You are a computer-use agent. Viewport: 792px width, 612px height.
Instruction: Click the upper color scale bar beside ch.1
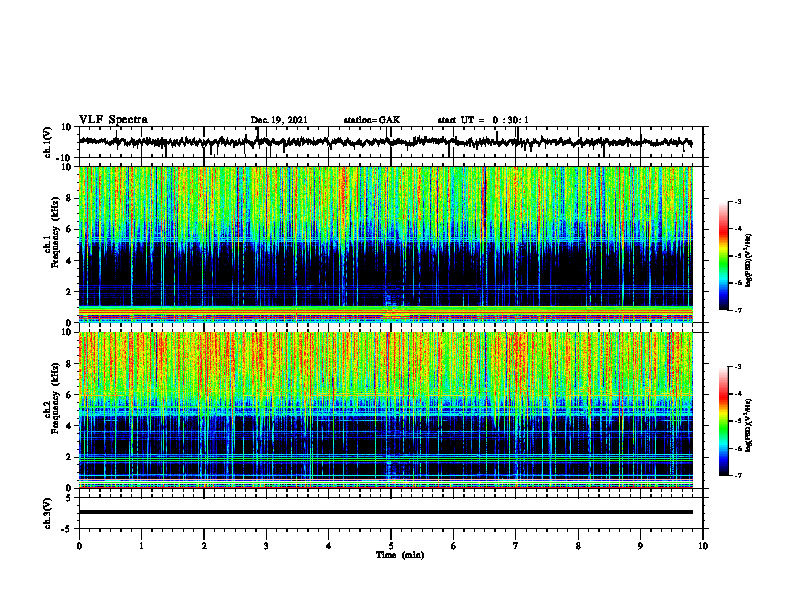point(723,256)
